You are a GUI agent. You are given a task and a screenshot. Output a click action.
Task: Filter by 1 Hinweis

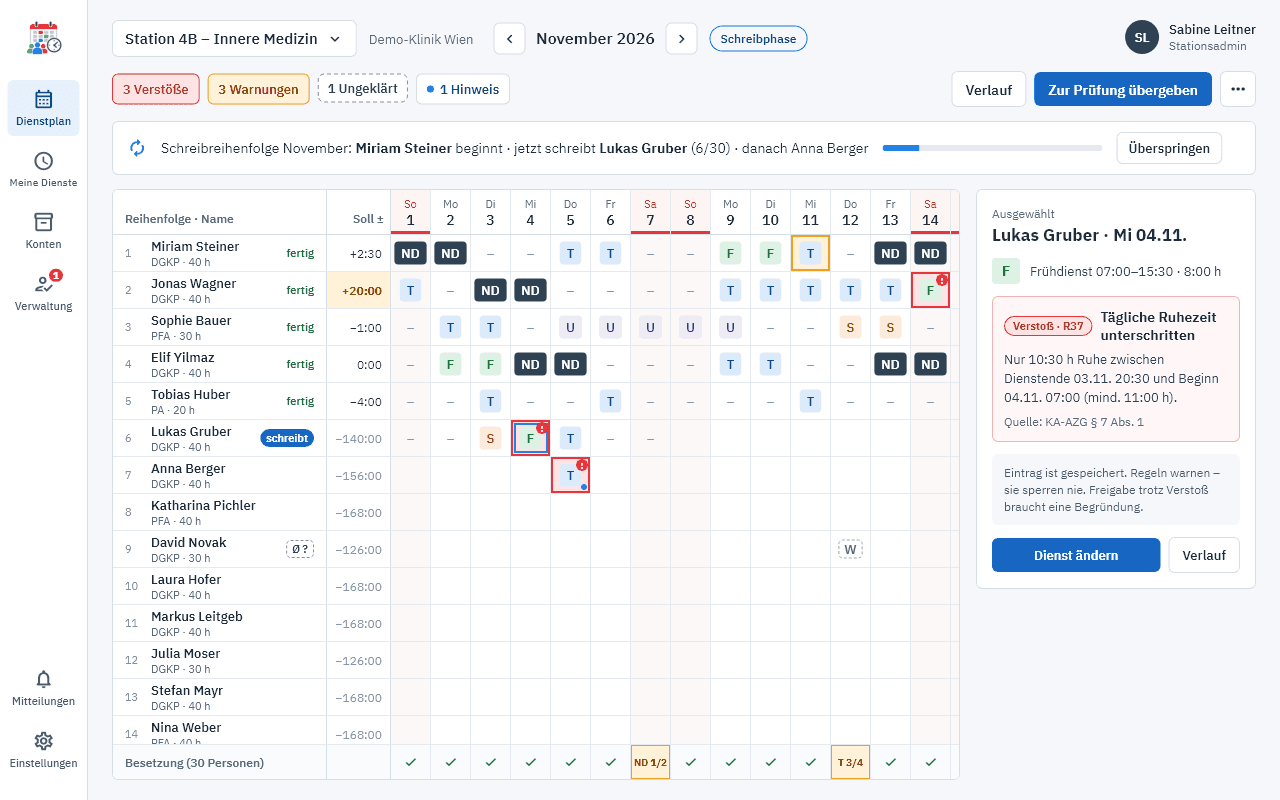[463, 89]
